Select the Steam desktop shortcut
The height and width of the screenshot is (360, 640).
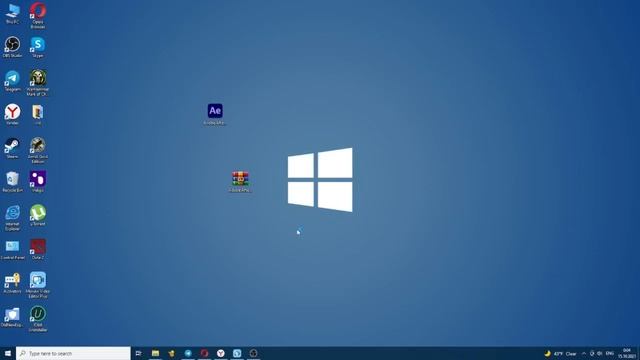click(12, 148)
